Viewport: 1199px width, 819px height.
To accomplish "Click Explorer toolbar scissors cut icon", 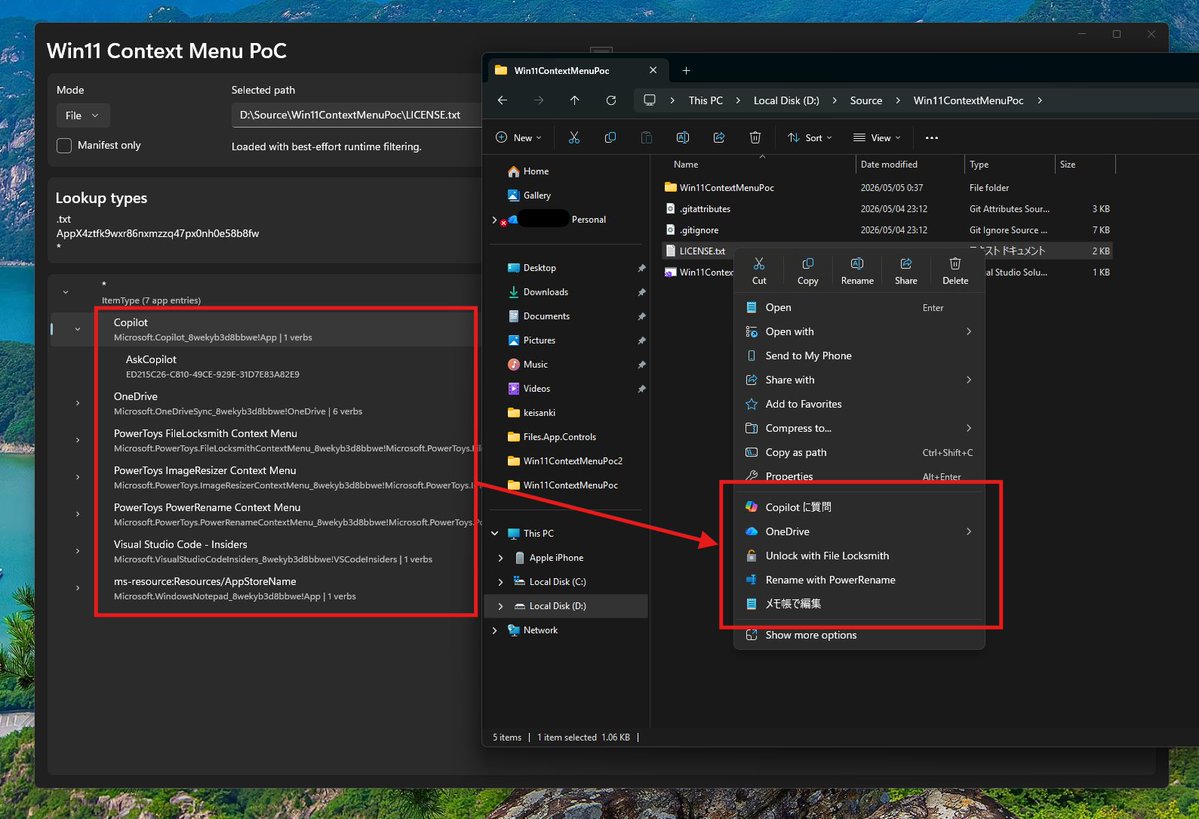I will point(574,138).
